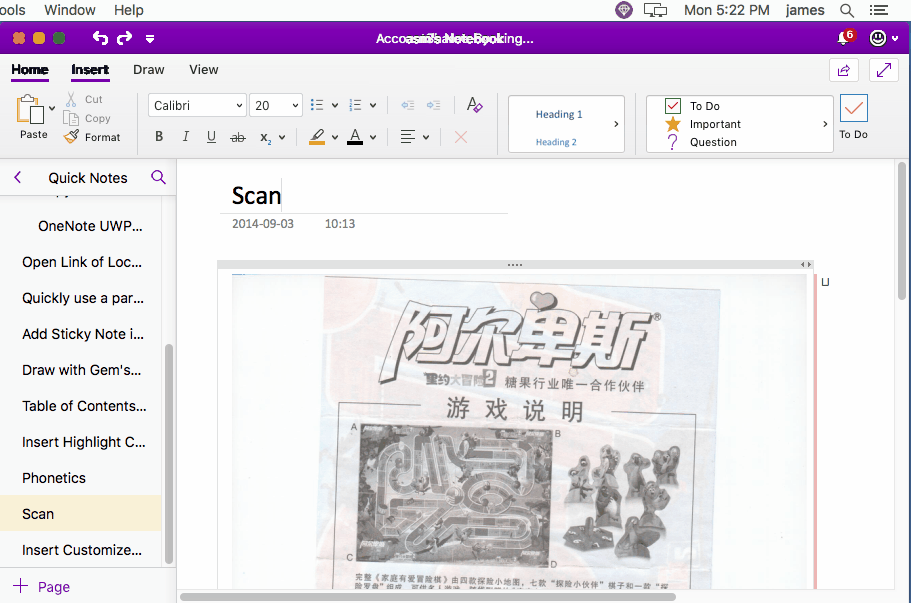Toggle Bold formatting
Image resolution: width=911 pixels, height=603 pixels.
[159, 137]
